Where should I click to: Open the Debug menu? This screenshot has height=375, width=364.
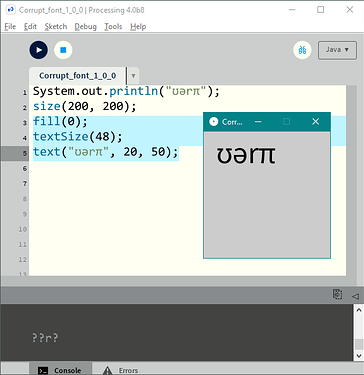(x=85, y=26)
